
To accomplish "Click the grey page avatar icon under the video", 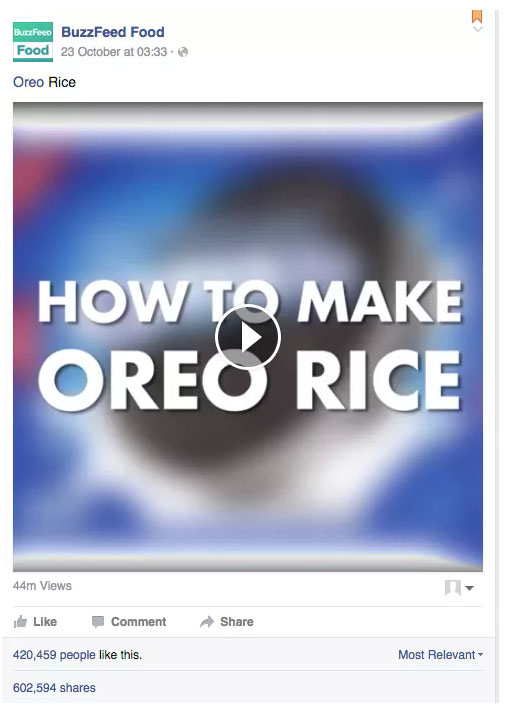I will coord(453,588).
